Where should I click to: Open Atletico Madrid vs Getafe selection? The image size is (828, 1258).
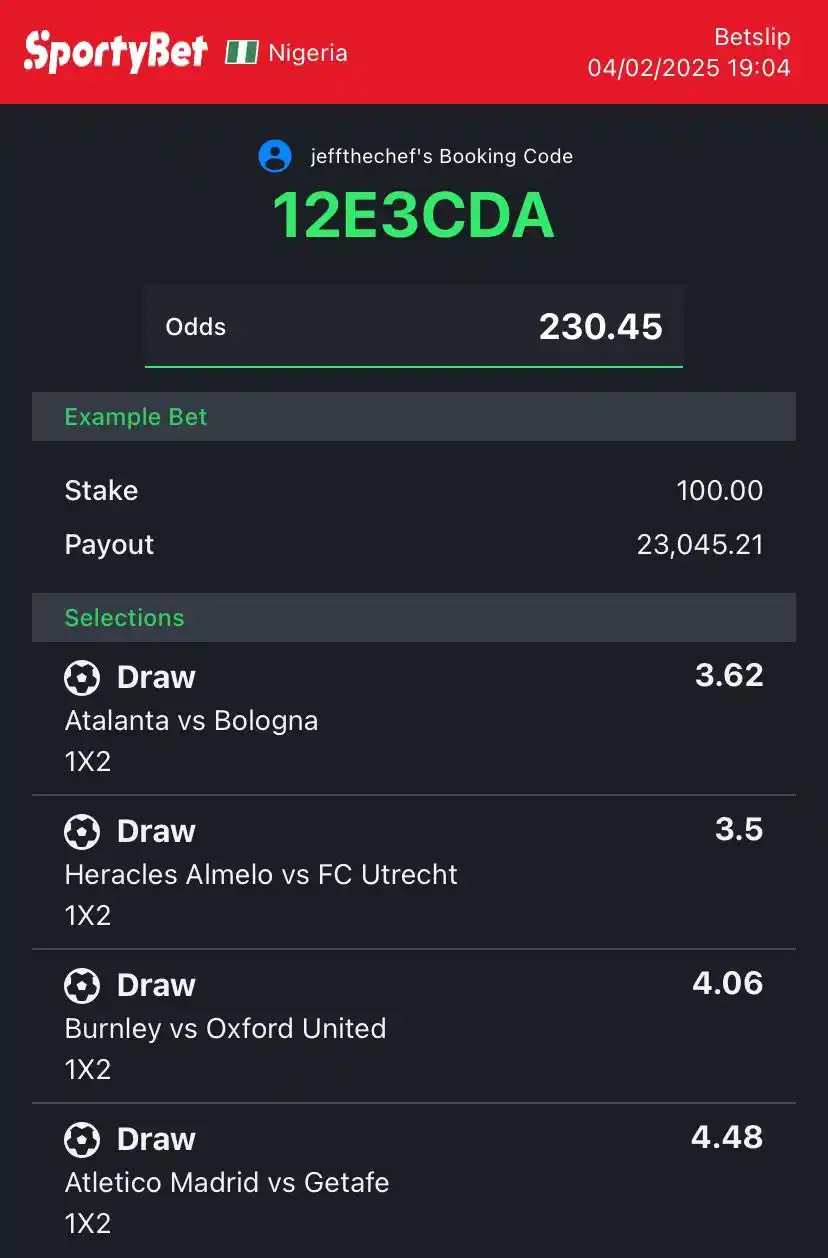tap(227, 1183)
